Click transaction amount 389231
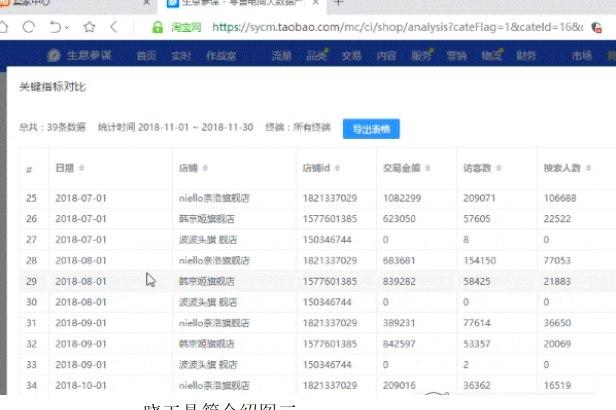 point(399,323)
